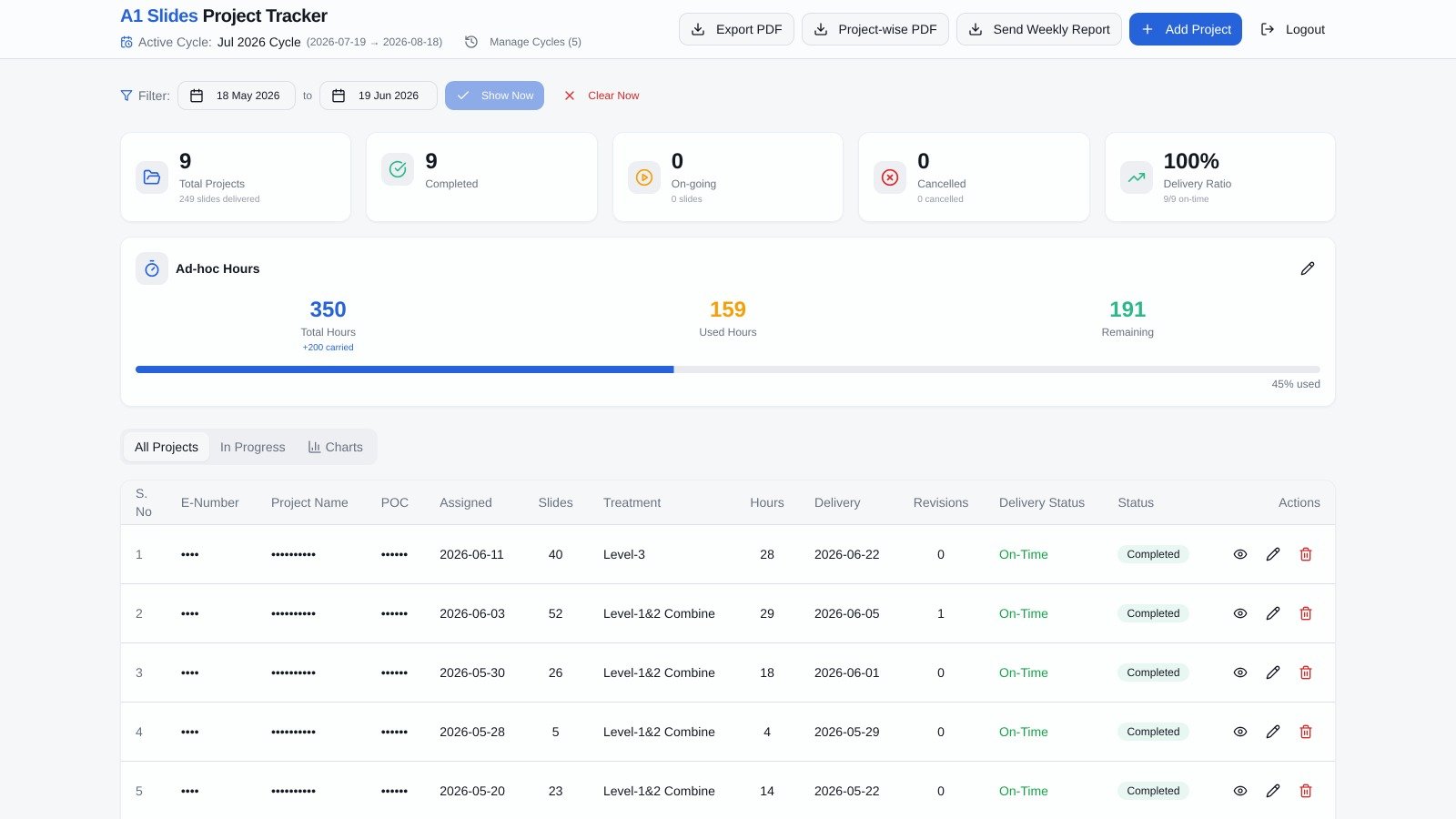
Task: Delete project row 3 with trash icon
Action: (x=1306, y=672)
